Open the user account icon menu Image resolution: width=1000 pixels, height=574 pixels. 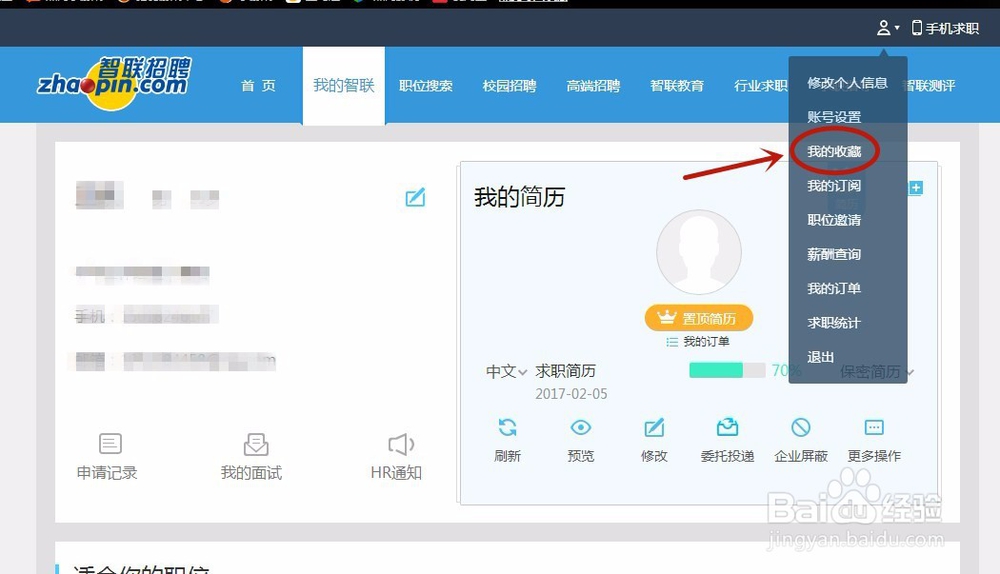click(x=888, y=28)
